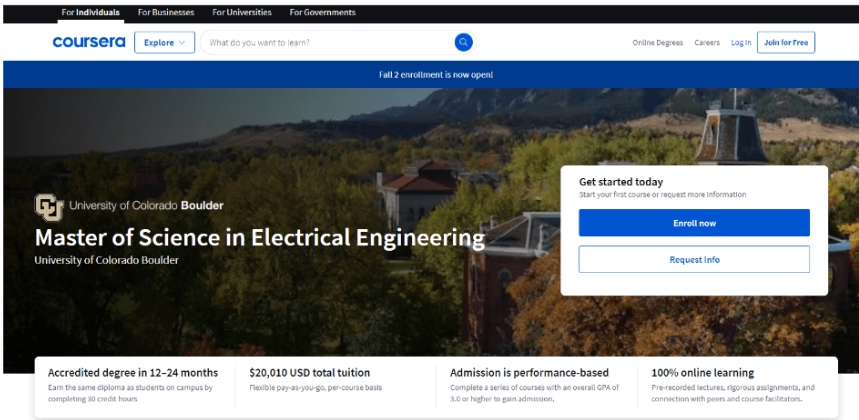Click the Log In link

pyautogui.click(x=741, y=43)
